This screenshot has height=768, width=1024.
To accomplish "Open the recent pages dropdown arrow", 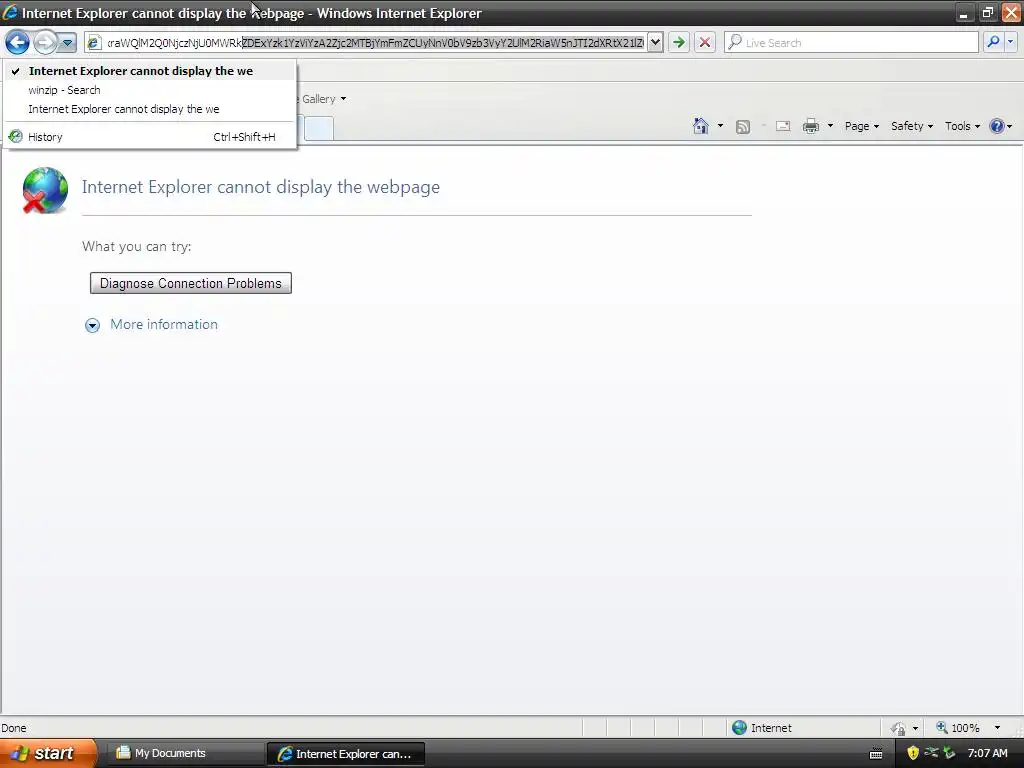I will (67, 43).
